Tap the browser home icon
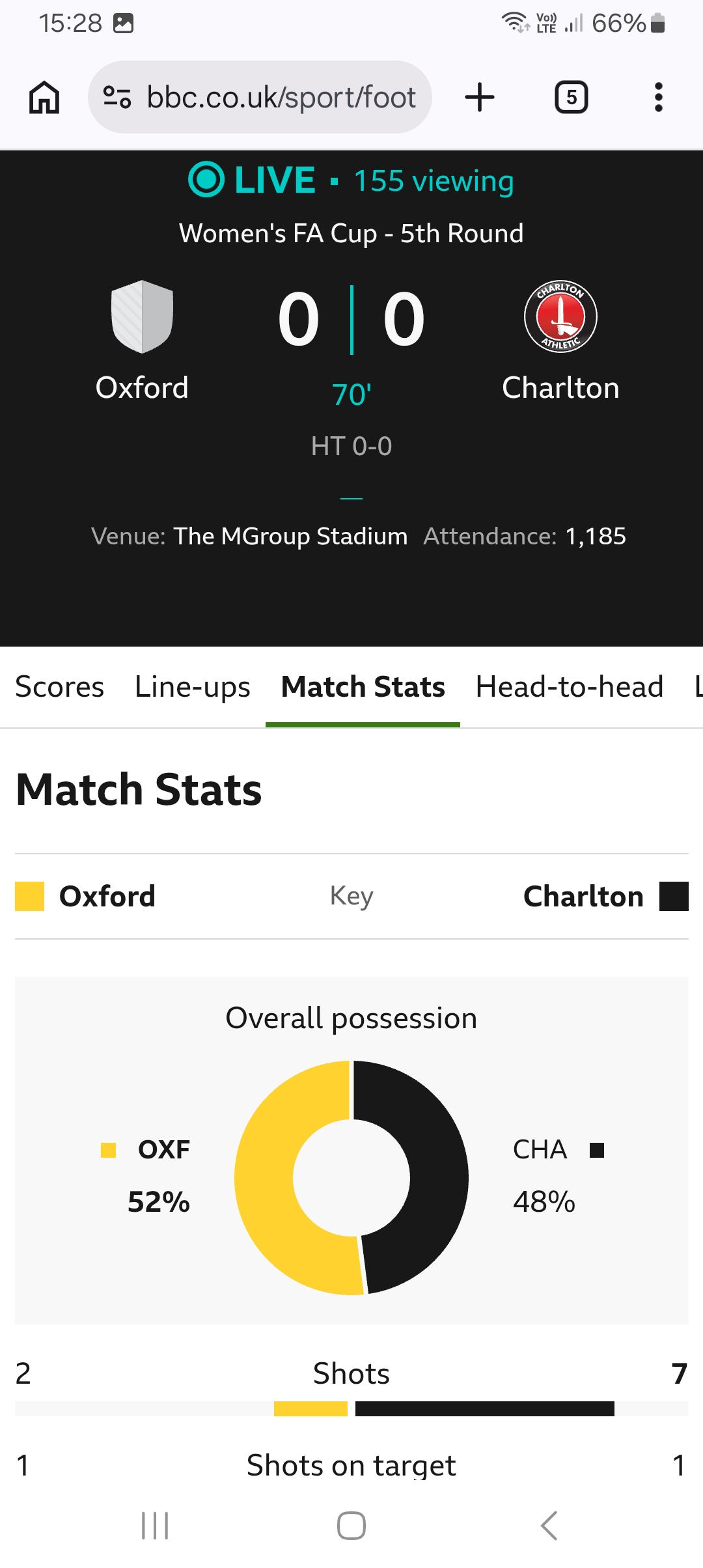 (x=44, y=98)
